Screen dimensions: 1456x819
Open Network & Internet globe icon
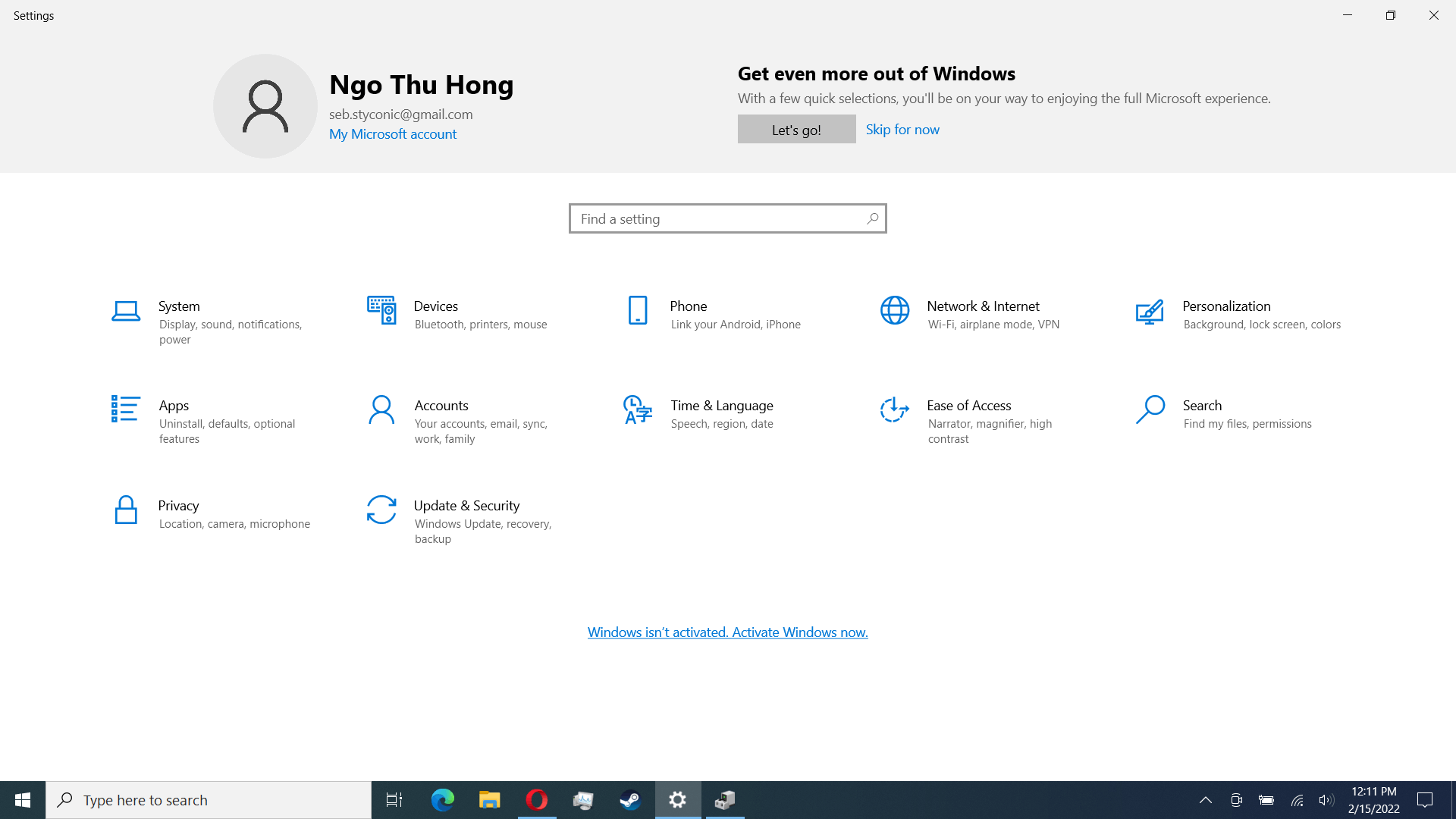click(895, 310)
